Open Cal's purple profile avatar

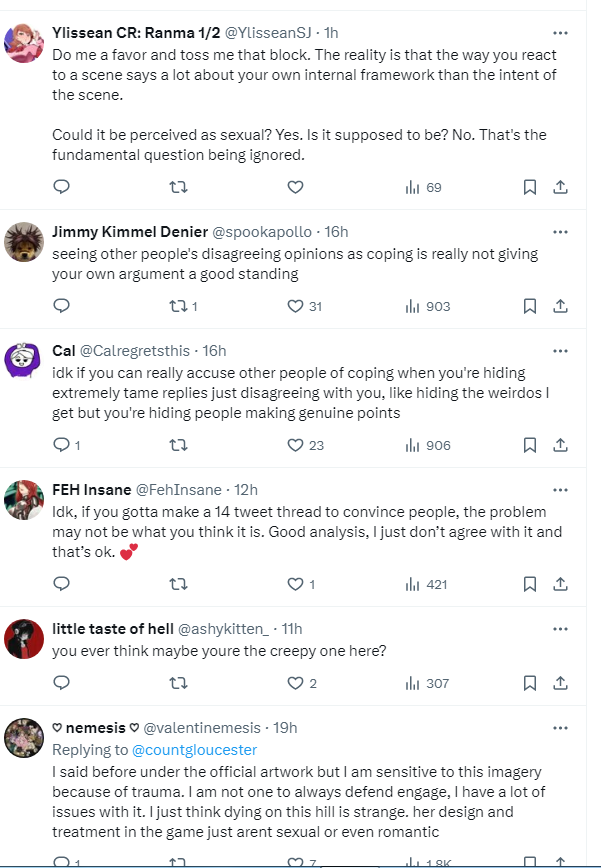(23, 360)
